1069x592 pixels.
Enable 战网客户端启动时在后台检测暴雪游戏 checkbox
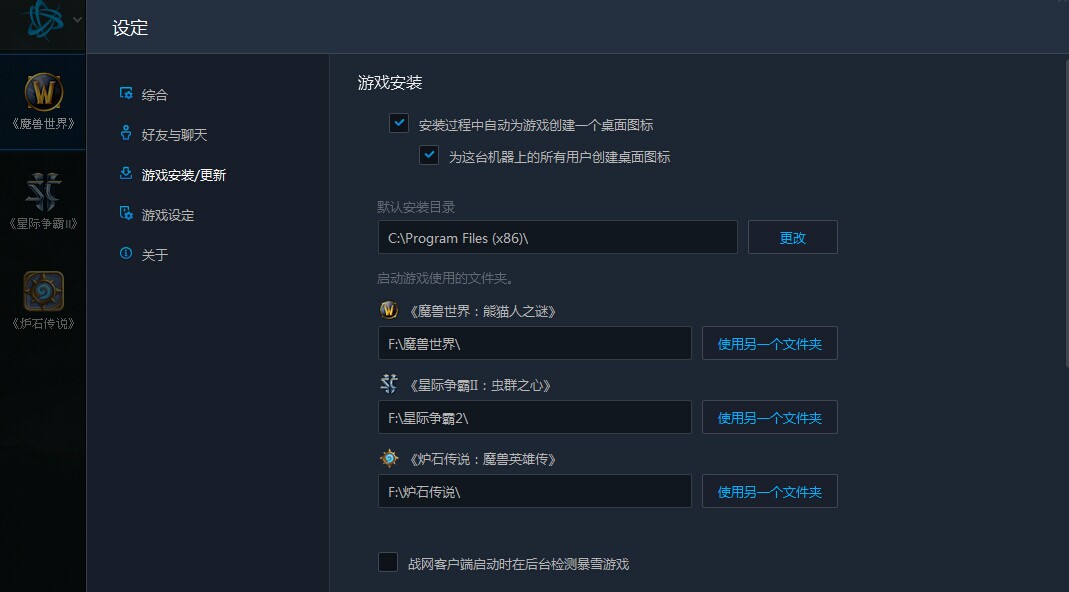pos(388,562)
